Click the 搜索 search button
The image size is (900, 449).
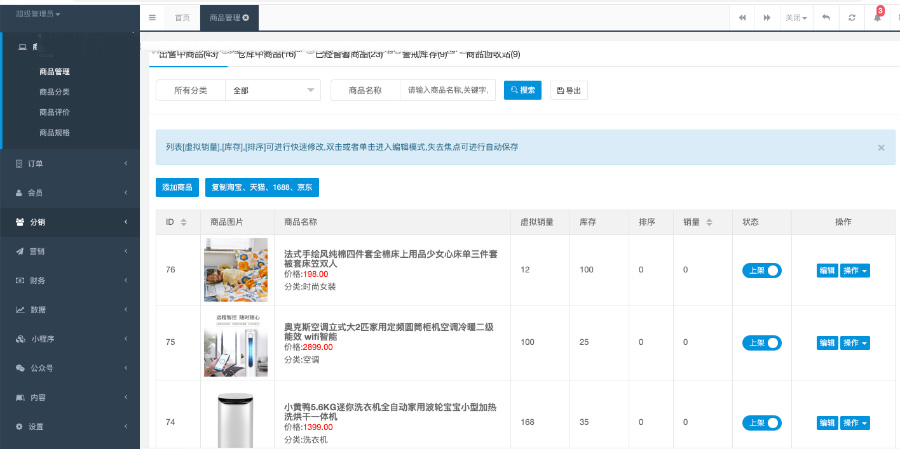[x=522, y=90]
